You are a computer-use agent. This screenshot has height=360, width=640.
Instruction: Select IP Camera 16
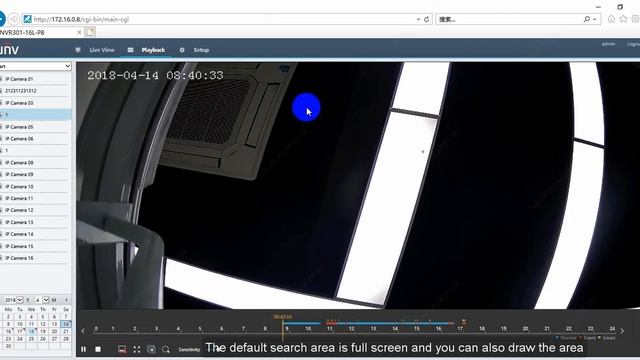[x=36, y=258]
